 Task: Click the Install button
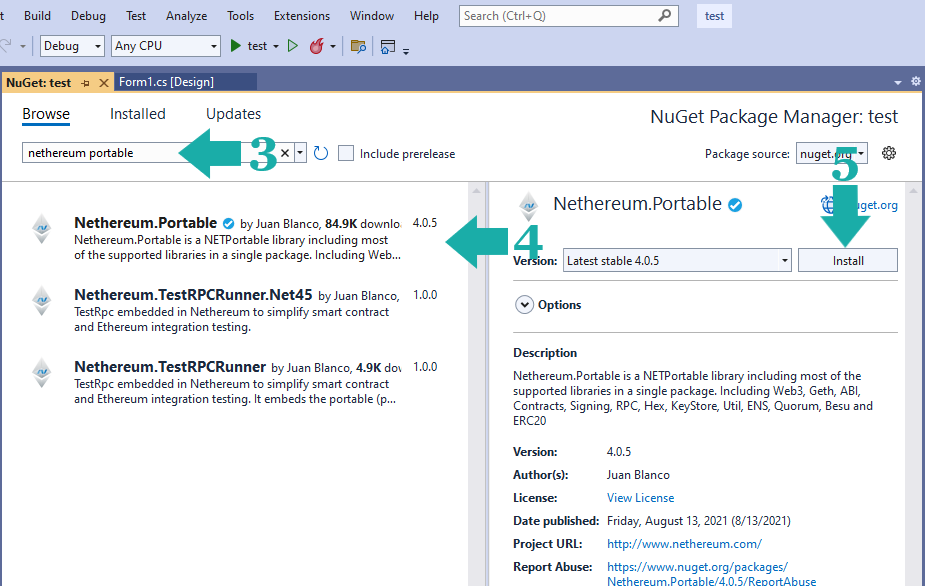point(847,260)
